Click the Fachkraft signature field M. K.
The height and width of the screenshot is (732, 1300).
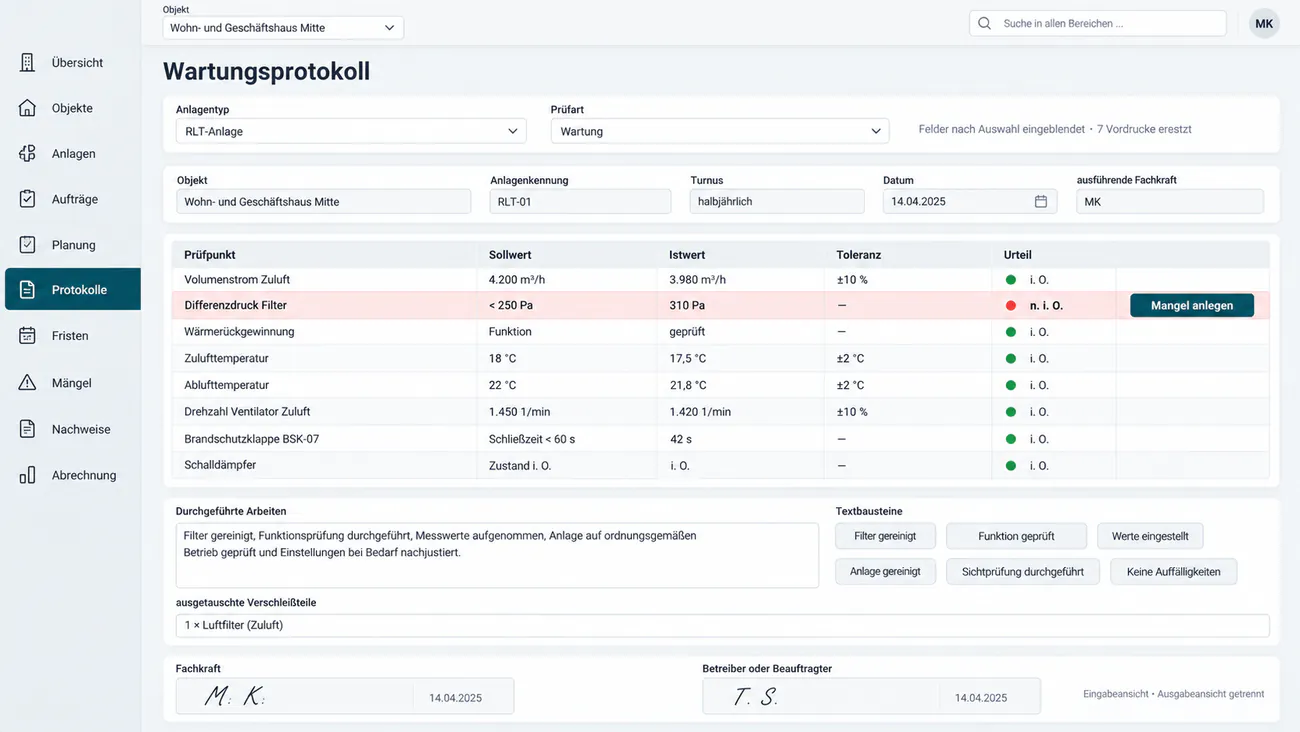pyautogui.click(x=345, y=696)
